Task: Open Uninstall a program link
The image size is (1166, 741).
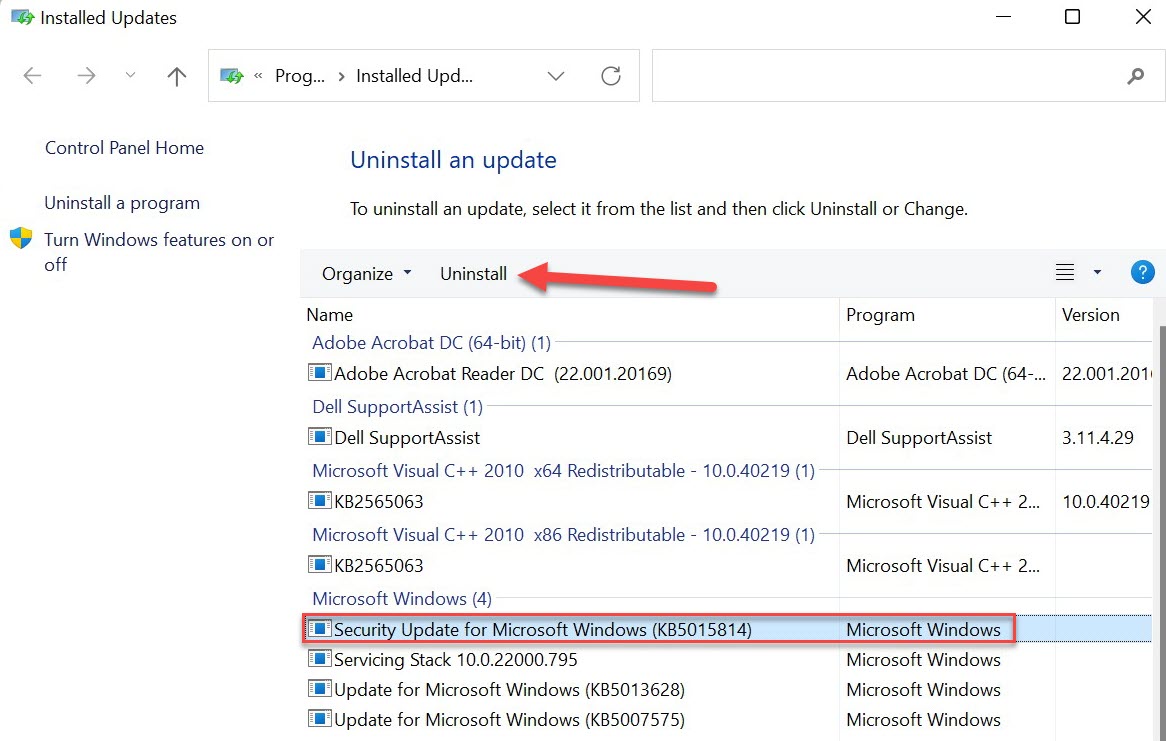Action: (122, 203)
